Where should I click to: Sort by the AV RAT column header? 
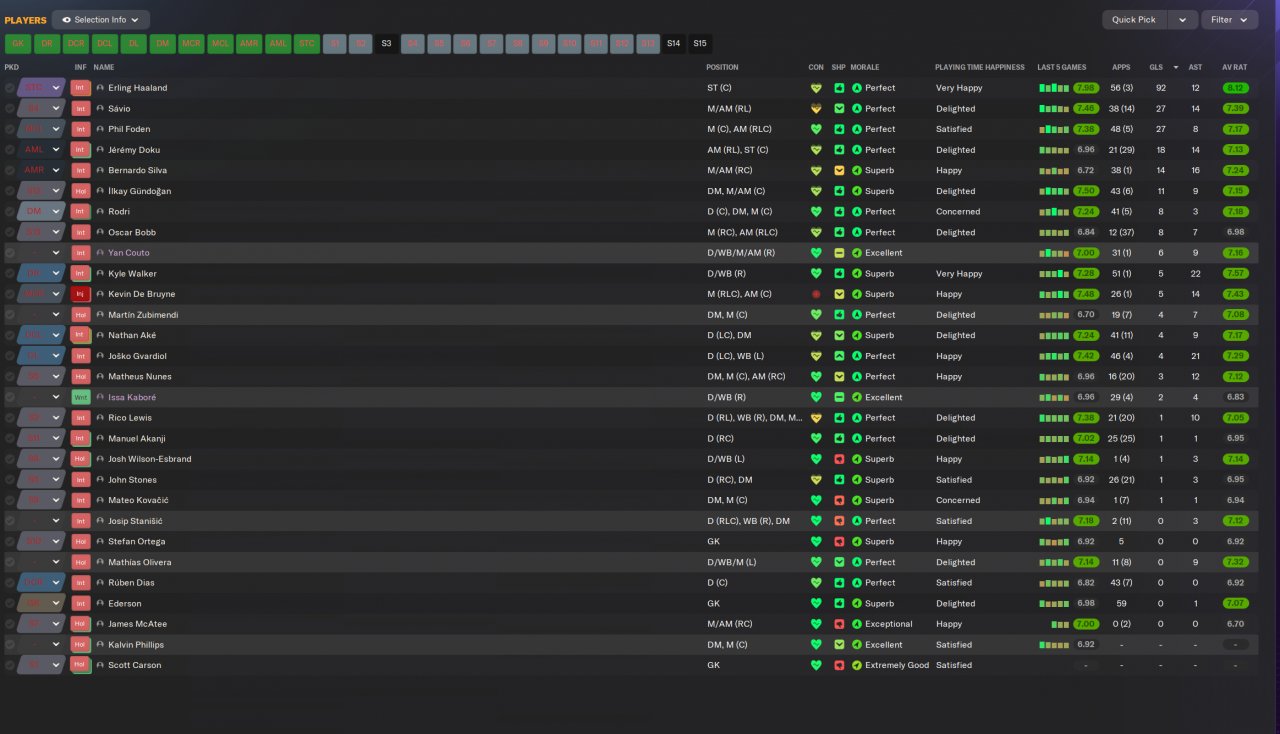tap(1235, 67)
